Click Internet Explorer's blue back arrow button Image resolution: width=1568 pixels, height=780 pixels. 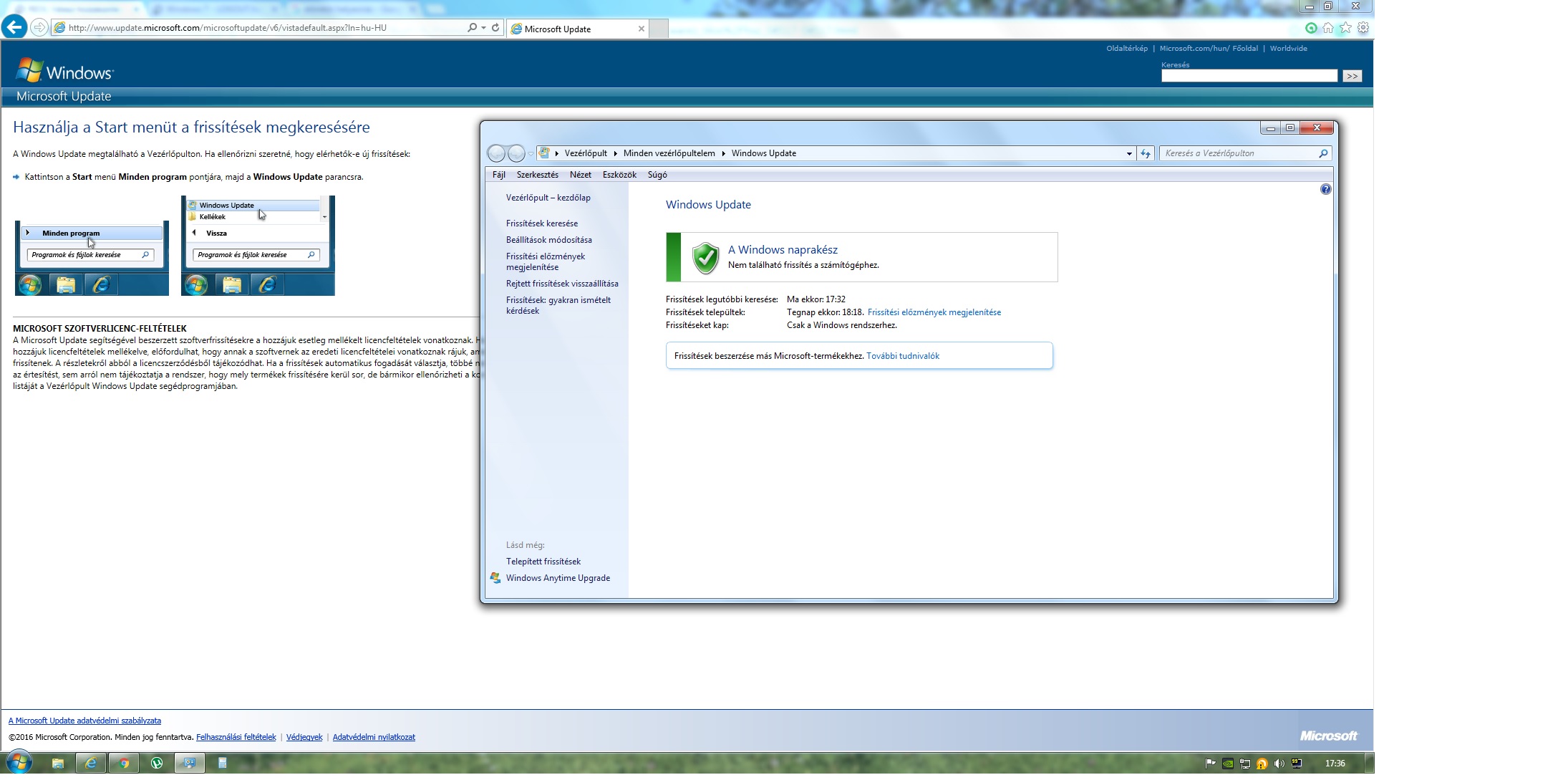(14, 27)
